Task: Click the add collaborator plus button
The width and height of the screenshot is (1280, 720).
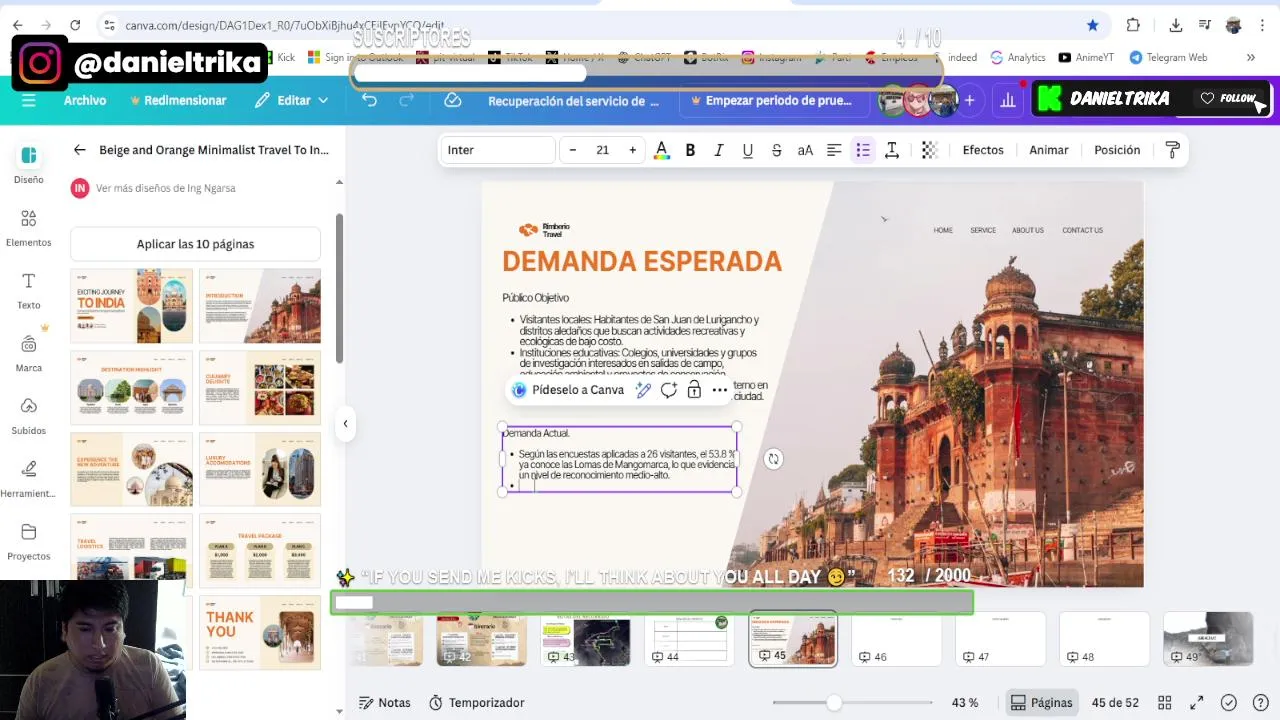Action: (x=969, y=100)
